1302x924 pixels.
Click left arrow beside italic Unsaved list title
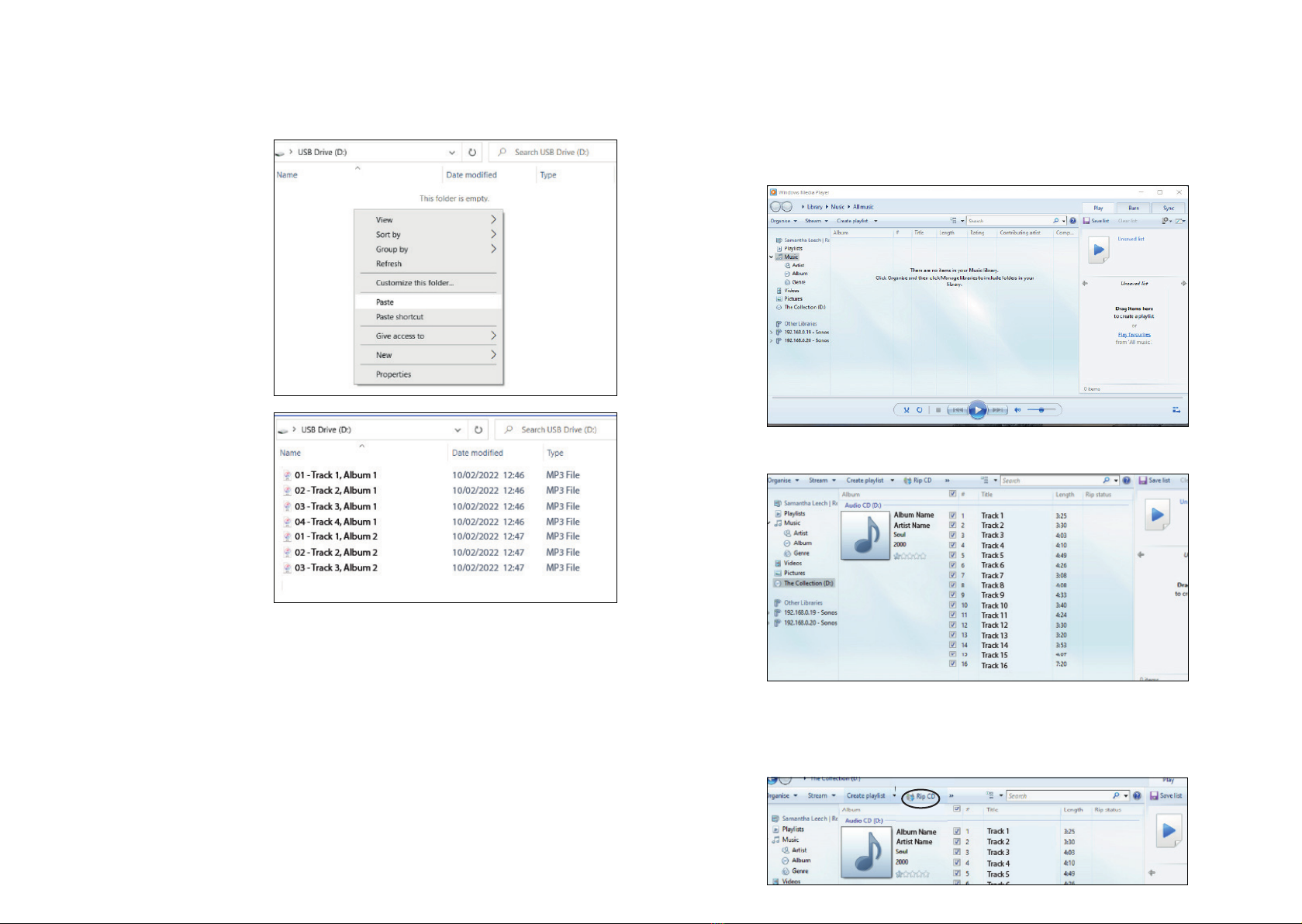coord(1085,284)
